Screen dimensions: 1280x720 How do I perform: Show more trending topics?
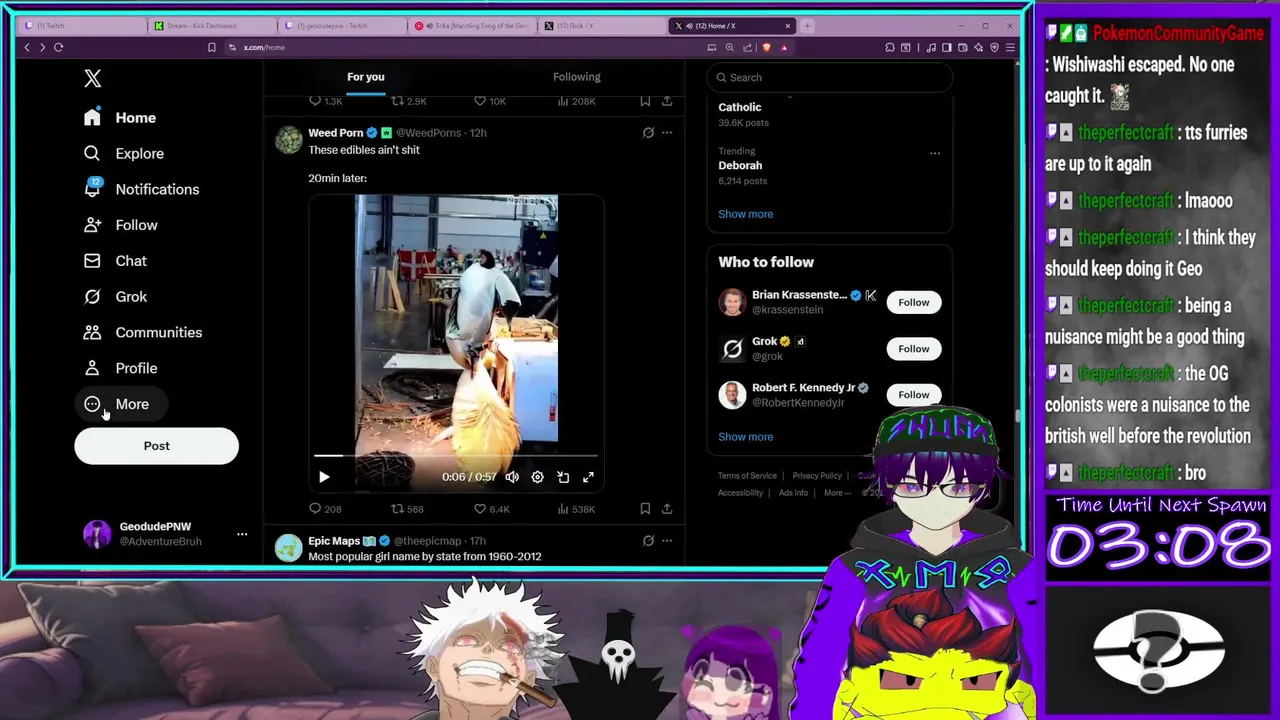click(x=745, y=214)
